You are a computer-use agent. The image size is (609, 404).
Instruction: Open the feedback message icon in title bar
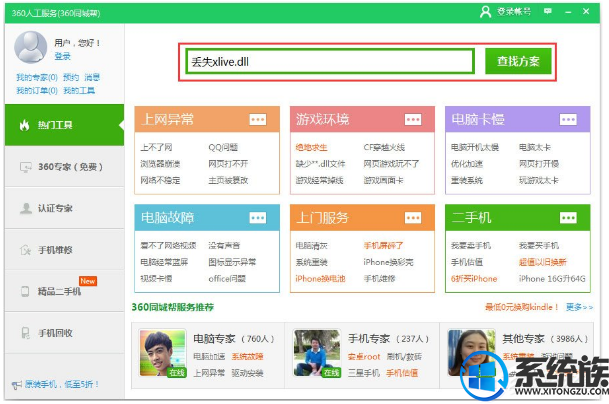click(548, 12)
